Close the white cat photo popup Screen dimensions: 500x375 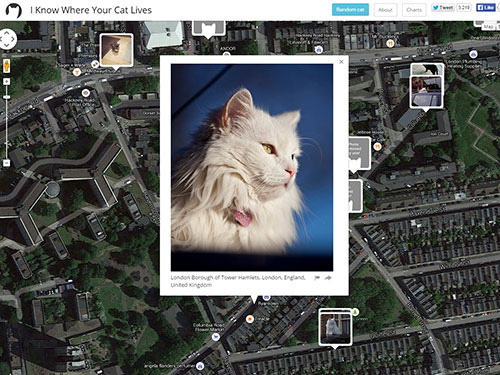[x=341, y=62]
